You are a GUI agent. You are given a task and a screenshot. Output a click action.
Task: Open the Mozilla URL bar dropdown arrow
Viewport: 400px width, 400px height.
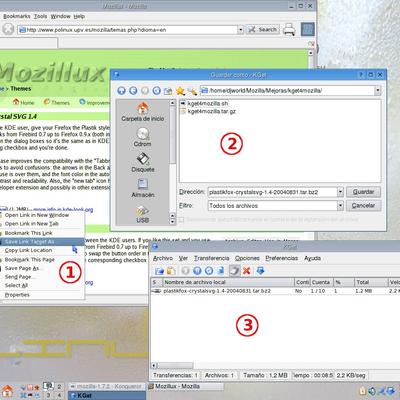point(241,30)
